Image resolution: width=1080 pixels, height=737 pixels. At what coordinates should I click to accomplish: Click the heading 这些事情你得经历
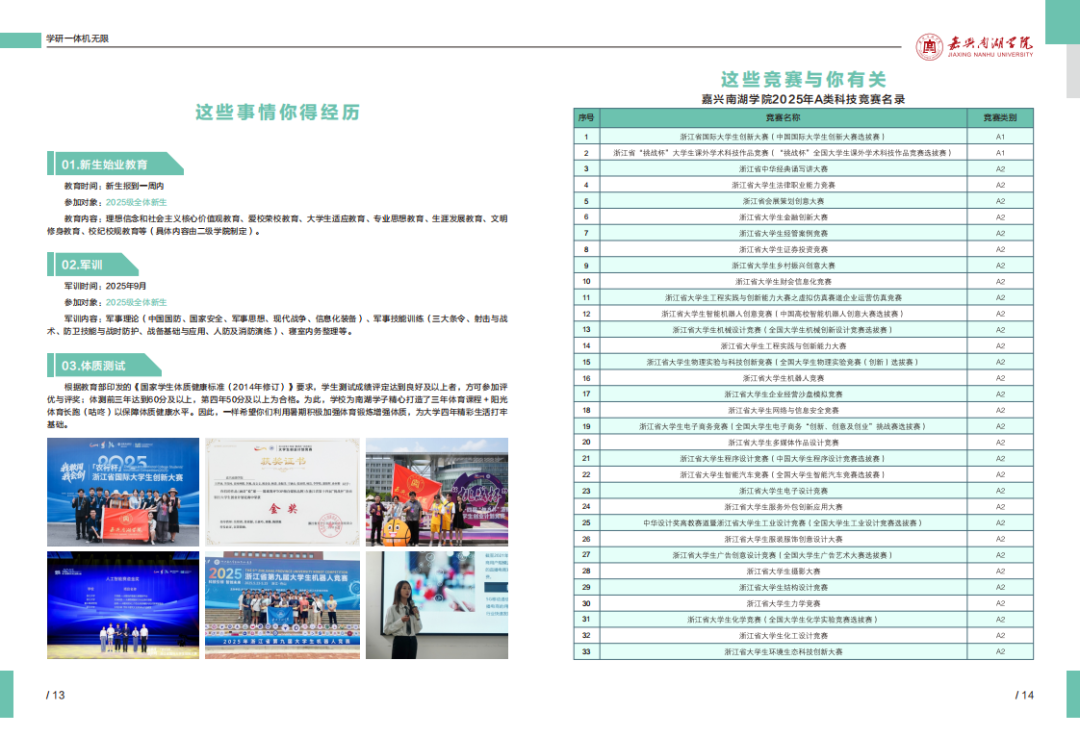pyautogui.click(x=278, y=112)
